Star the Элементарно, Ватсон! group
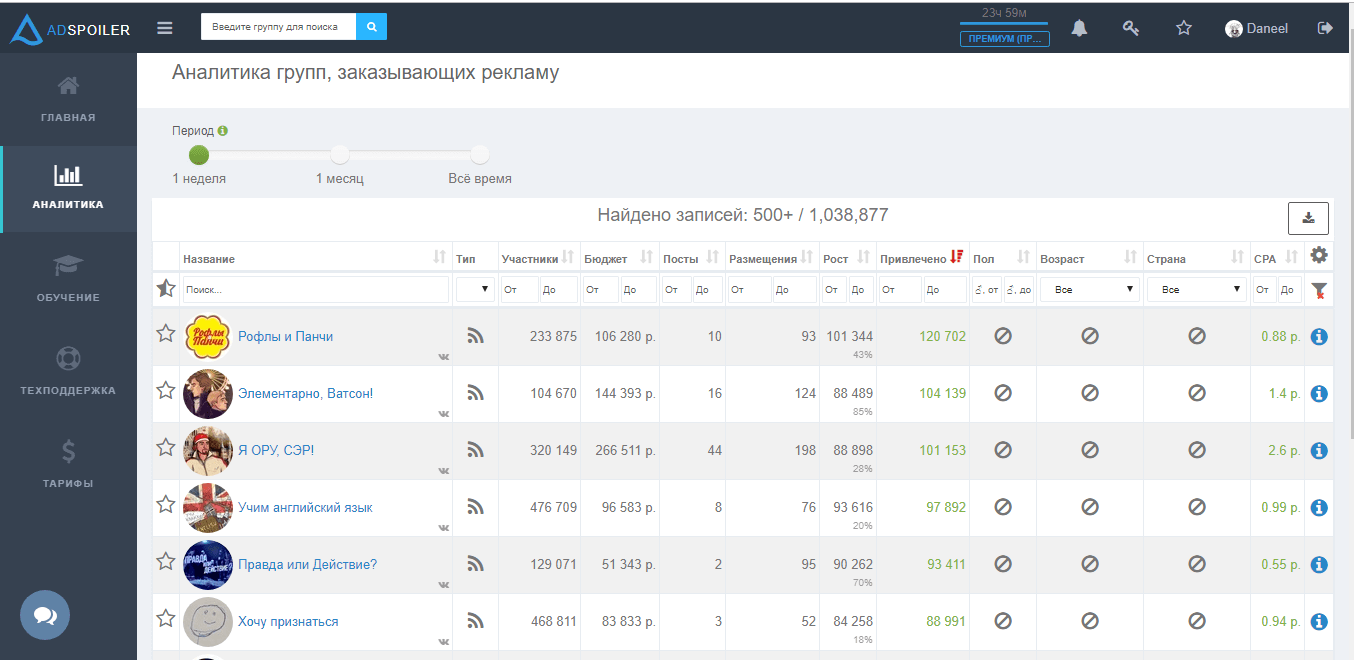This screenshot has width=1354, height=660. tap(166, 390)
